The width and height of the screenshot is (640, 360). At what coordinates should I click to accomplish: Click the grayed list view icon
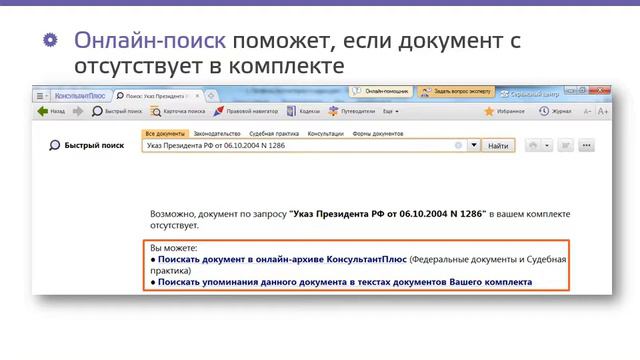565,145
